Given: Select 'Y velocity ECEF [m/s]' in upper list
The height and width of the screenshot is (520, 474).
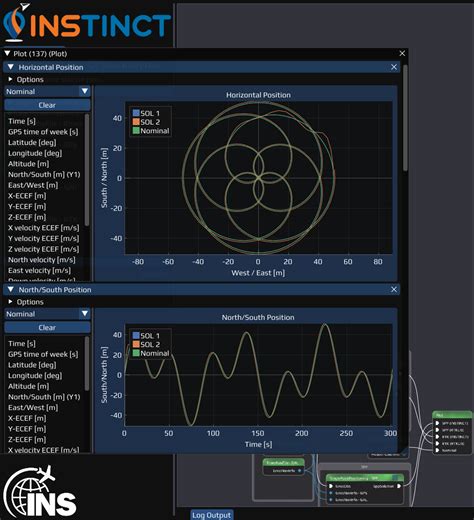Looking at the screenshot, I should (x=44, y=238).
